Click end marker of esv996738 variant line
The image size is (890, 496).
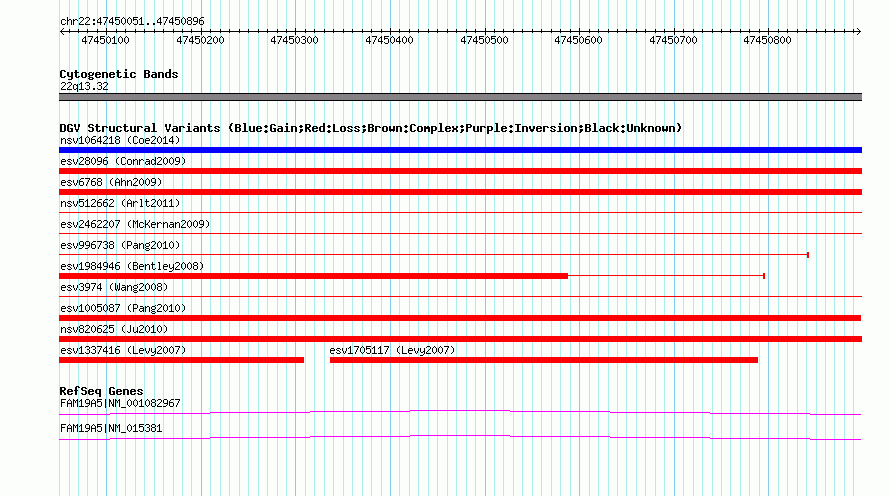pos(808,255)
